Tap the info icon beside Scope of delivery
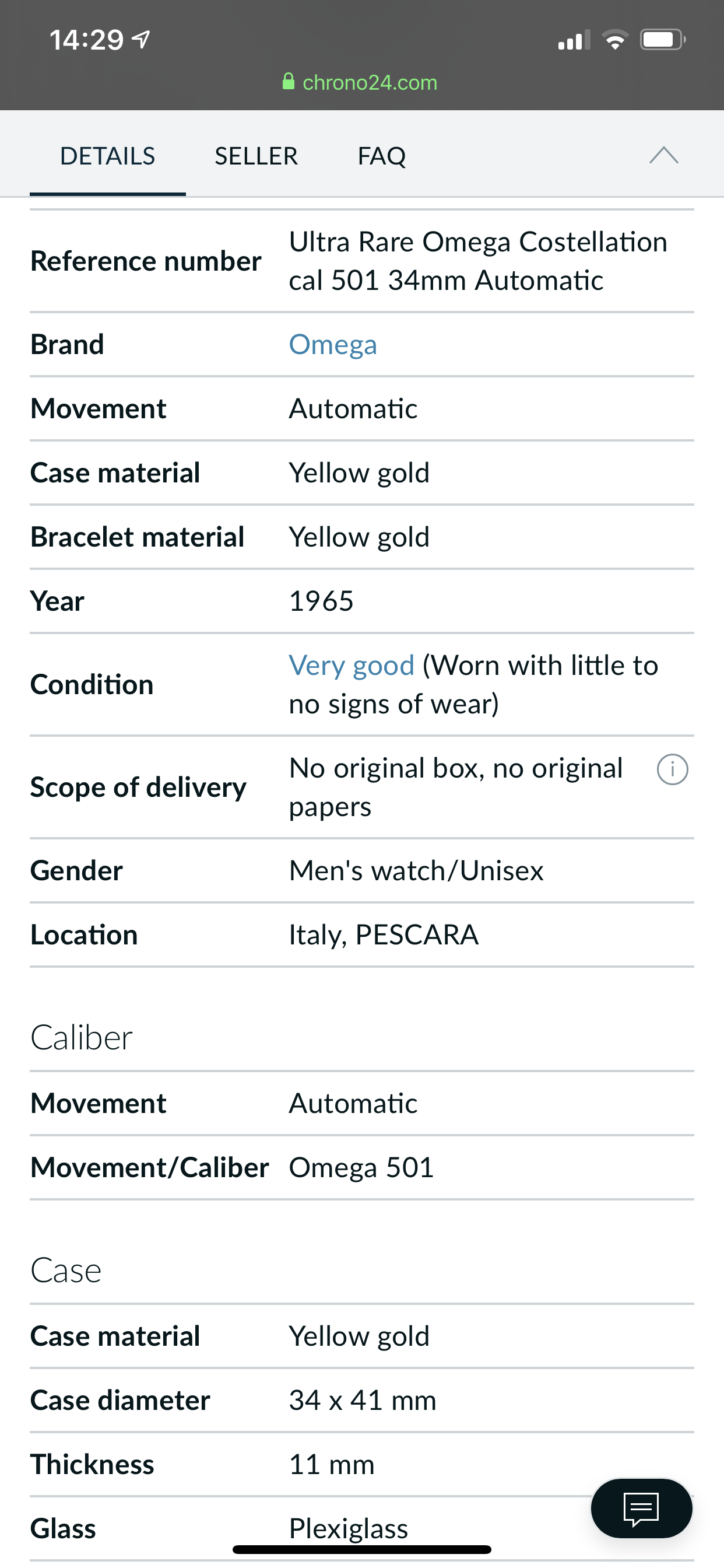The image size is (724, 1568). pyautogui.click(x=672, y=769)
